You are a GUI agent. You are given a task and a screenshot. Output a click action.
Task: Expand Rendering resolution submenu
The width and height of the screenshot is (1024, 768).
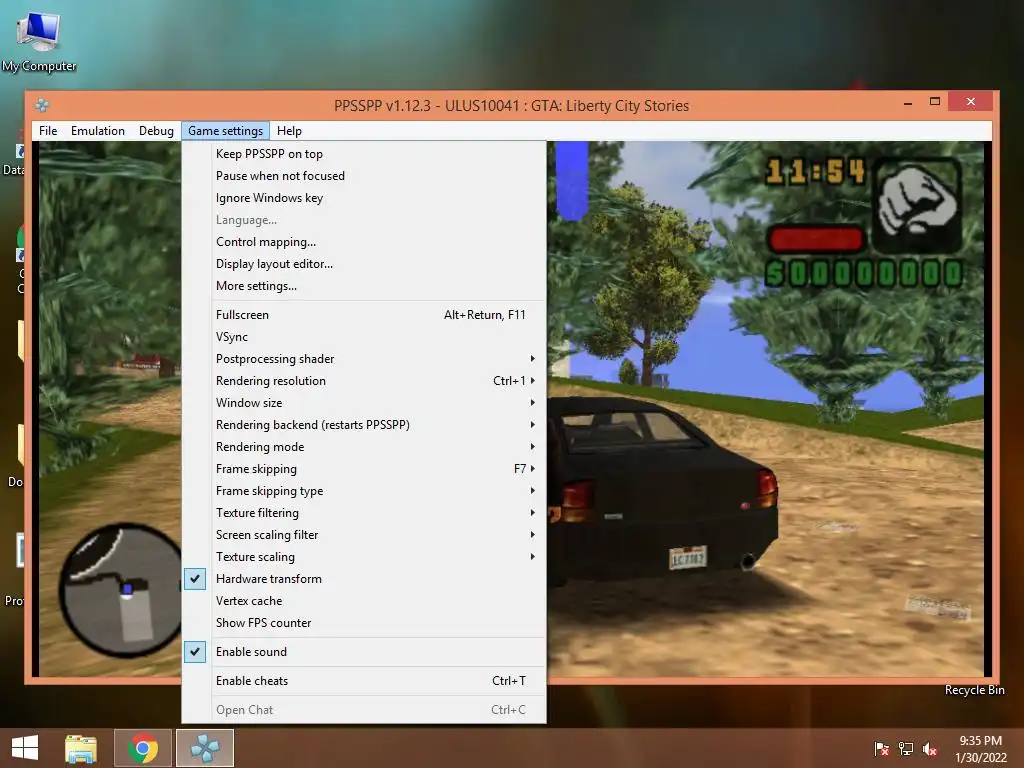click(364, 381)
